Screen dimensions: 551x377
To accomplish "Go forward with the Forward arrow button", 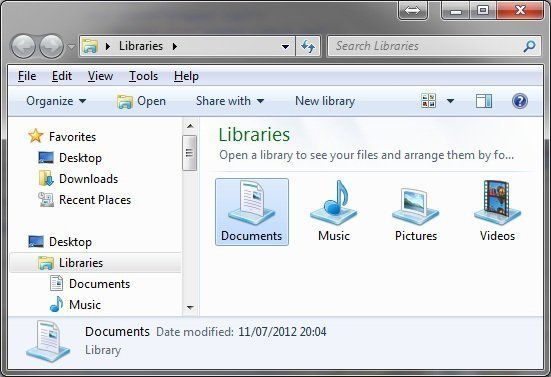I will pos(51,46).
